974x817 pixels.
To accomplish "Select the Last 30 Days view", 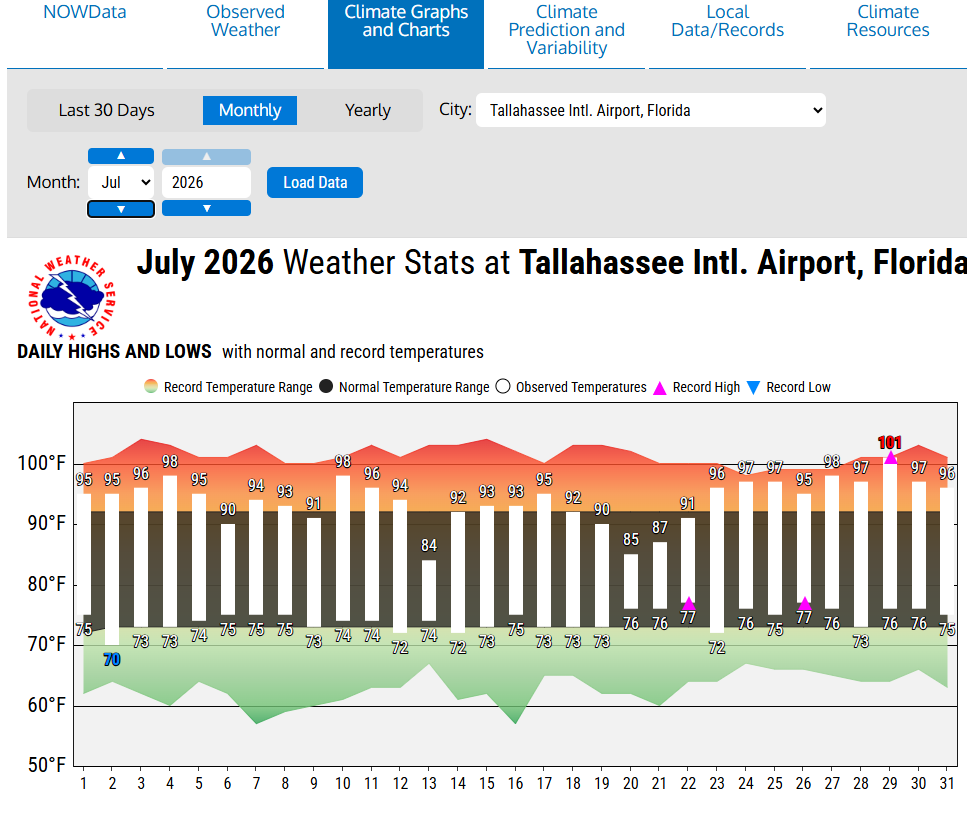I will (x=107, y=111).
